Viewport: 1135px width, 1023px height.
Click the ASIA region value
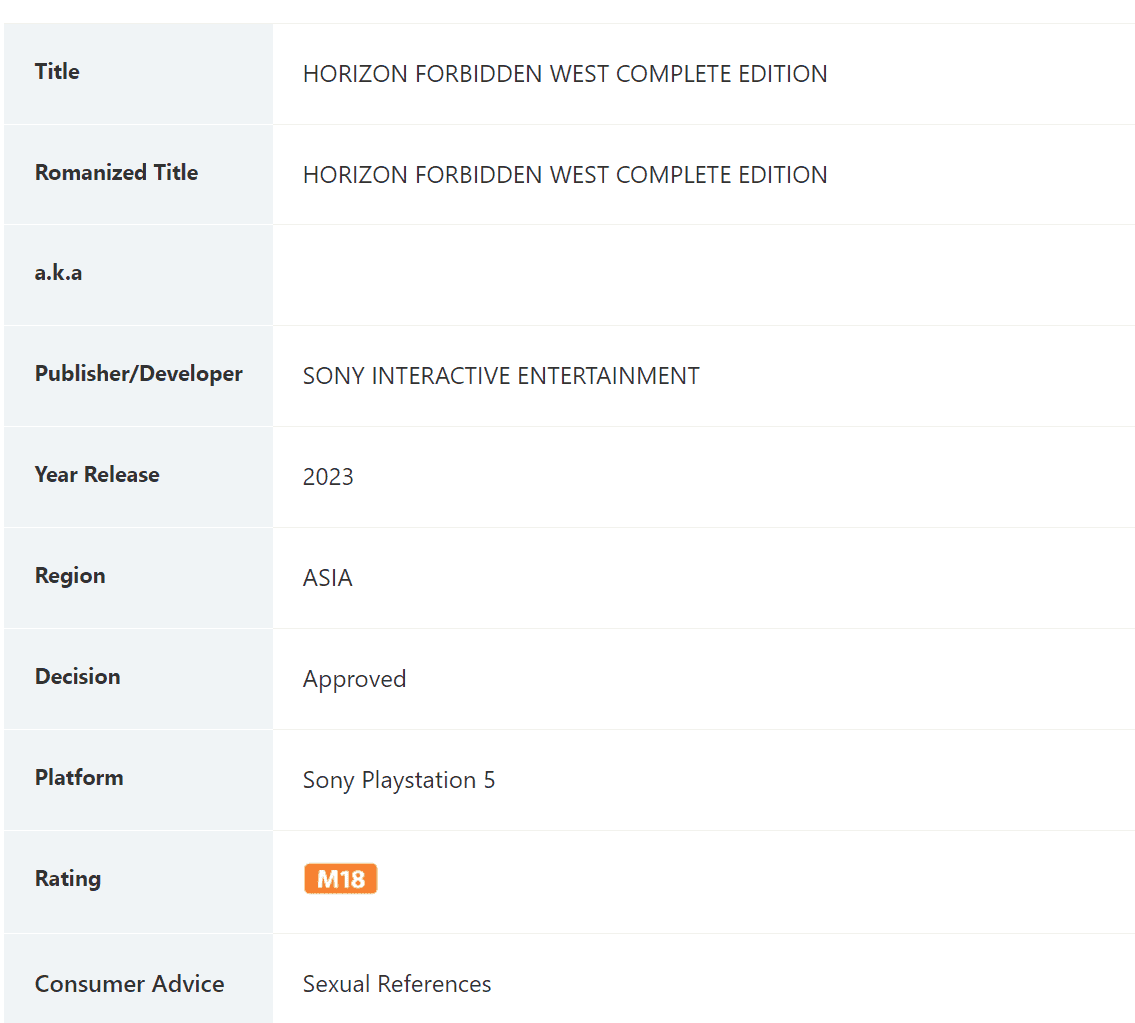coord(327,578)
